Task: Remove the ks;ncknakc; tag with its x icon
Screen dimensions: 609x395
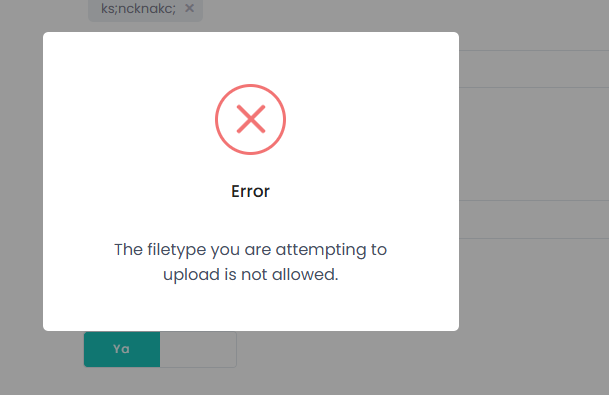Action: point(189,8)
